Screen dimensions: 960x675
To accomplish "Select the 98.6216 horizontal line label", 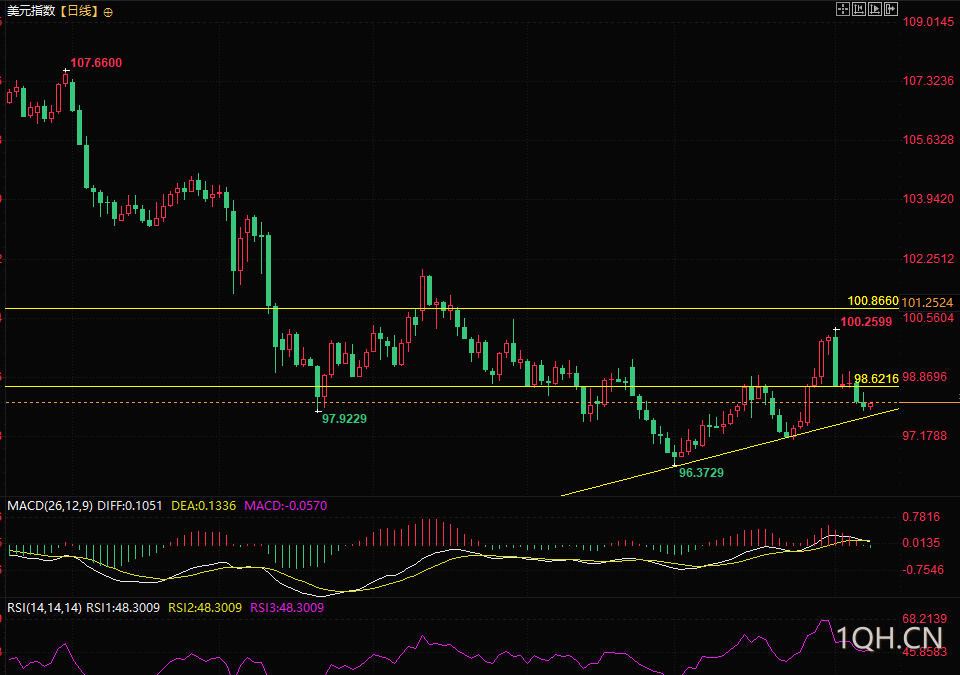I will point(876,379).
